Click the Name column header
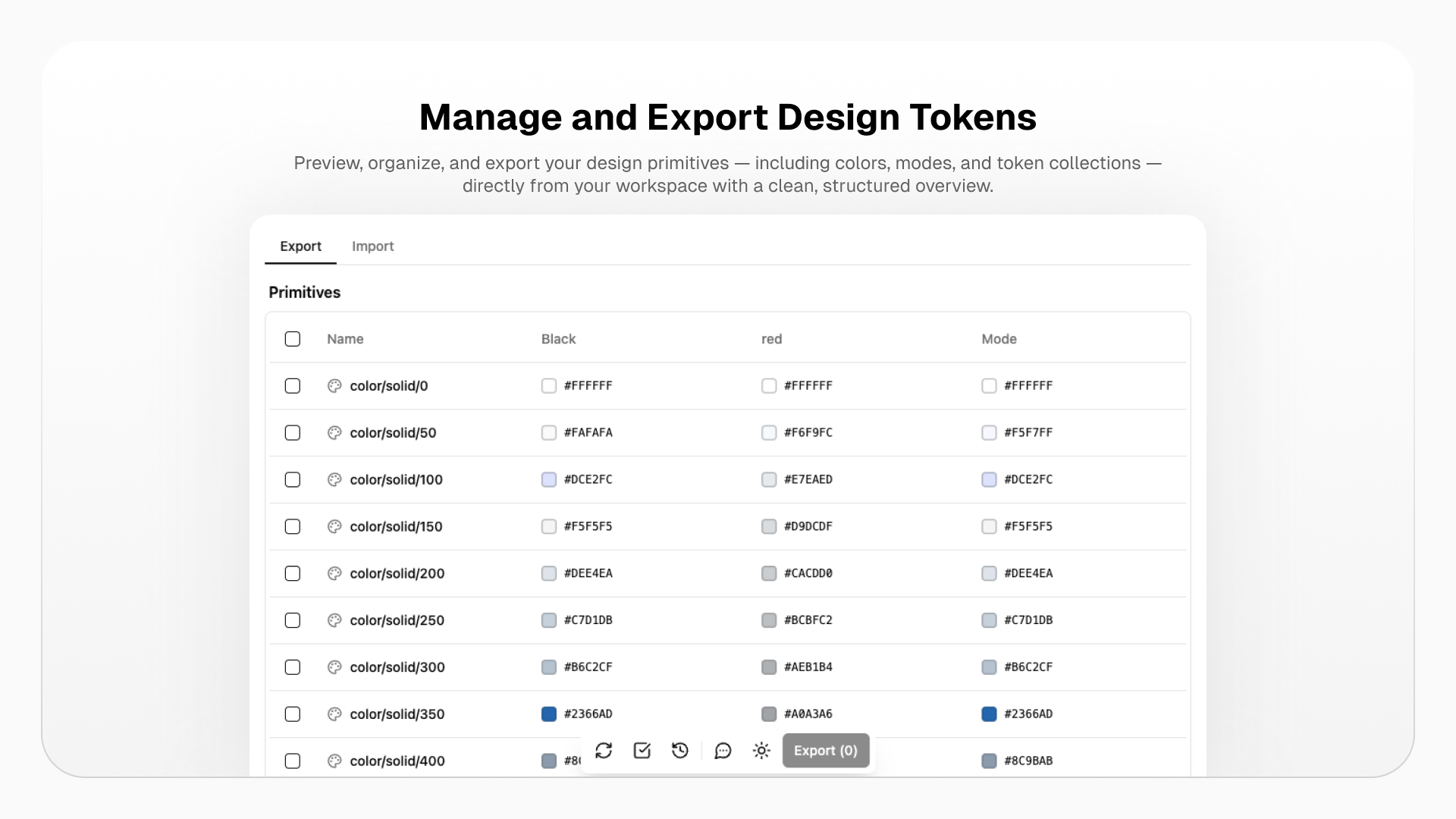Image resolution: width=1456 pixels, height=819 pixels. pyautogui.click(x=345, y=339)
